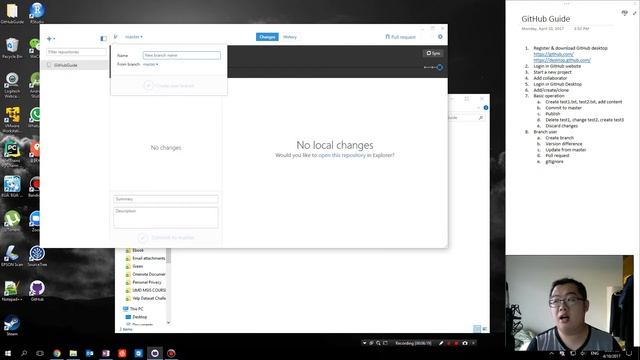Click the New branch name field

[182, 55]
